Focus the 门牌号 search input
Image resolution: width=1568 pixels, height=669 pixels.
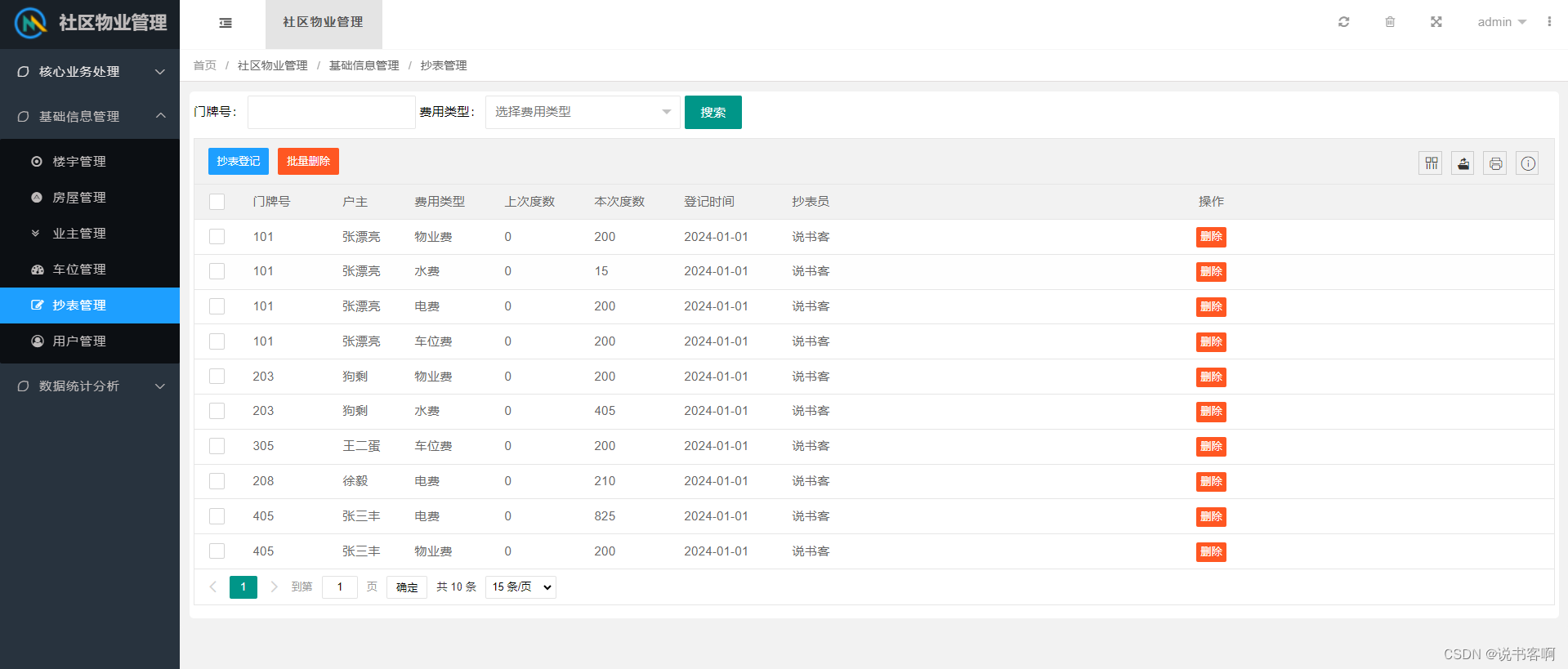pos(332,112)
